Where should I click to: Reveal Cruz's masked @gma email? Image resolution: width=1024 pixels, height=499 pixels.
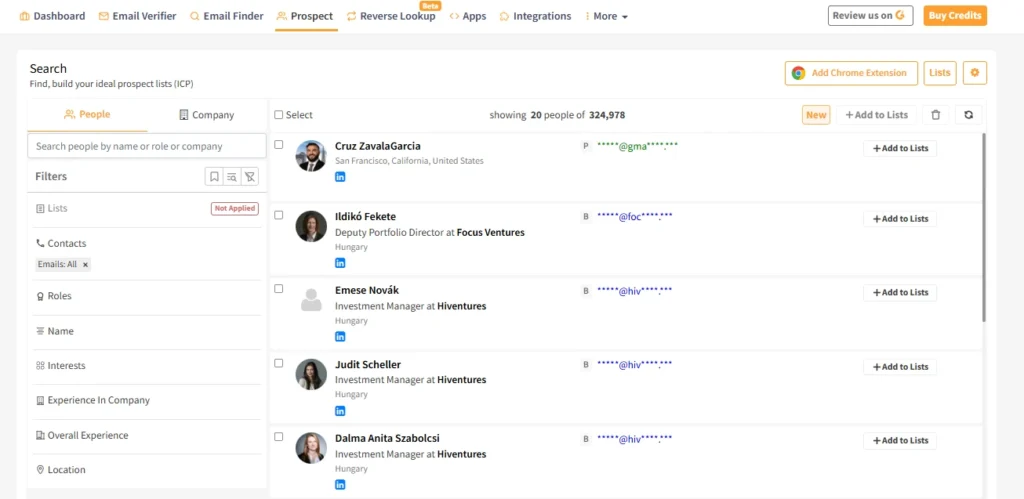pos(637,146)
